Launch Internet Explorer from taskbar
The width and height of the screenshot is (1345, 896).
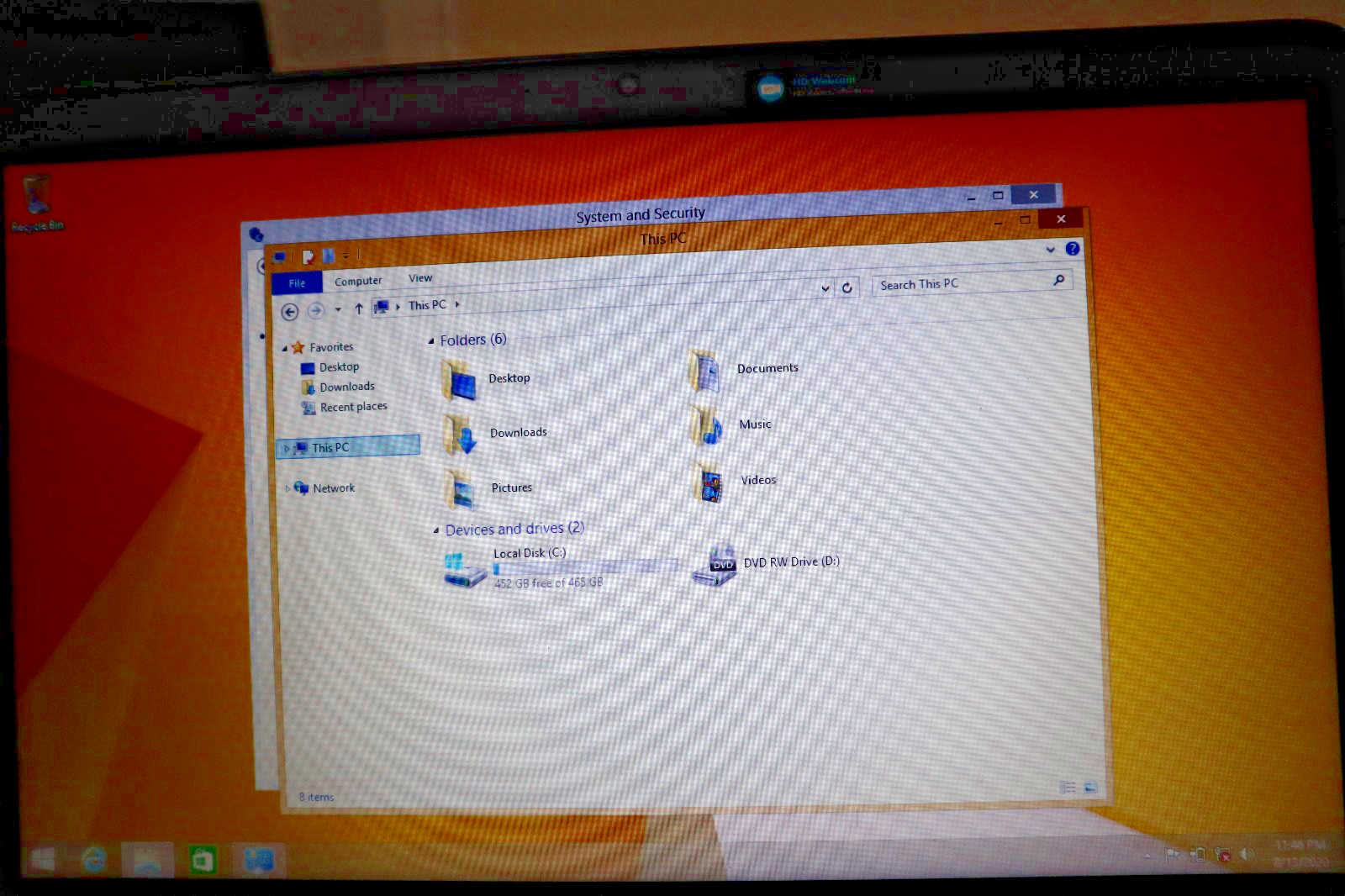(95, 859)
